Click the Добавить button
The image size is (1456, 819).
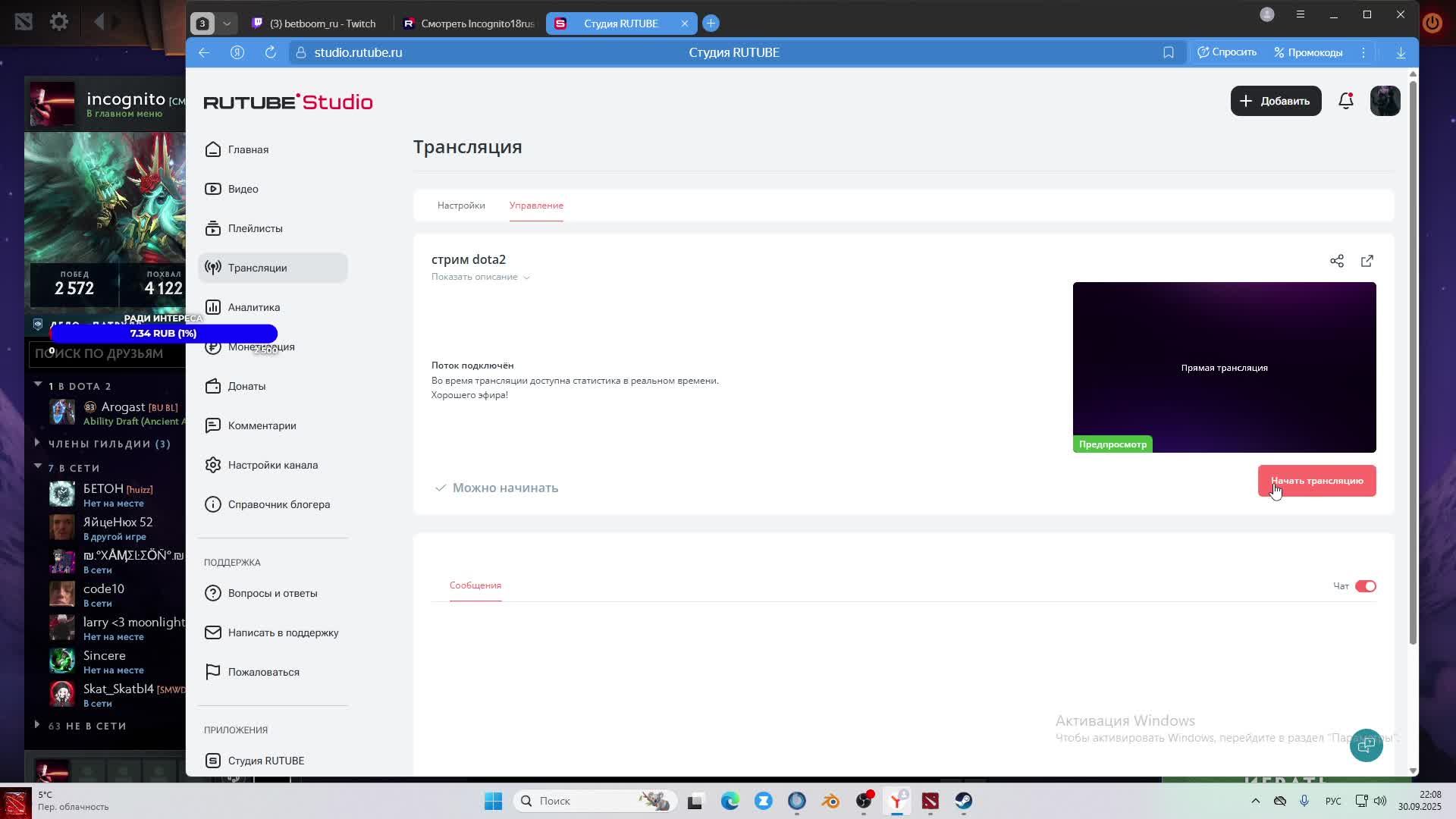pos(1275,101)
